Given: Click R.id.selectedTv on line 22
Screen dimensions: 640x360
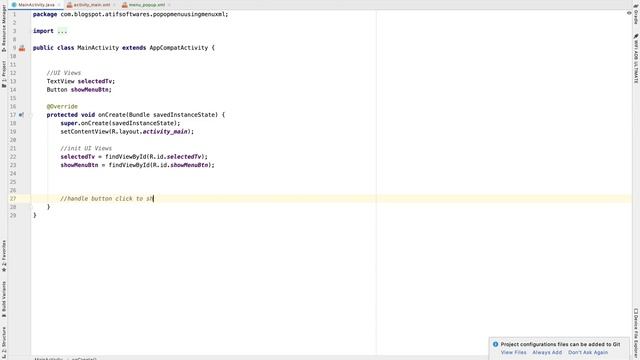Looking at the screenshot, I should (x=176, y=157).
